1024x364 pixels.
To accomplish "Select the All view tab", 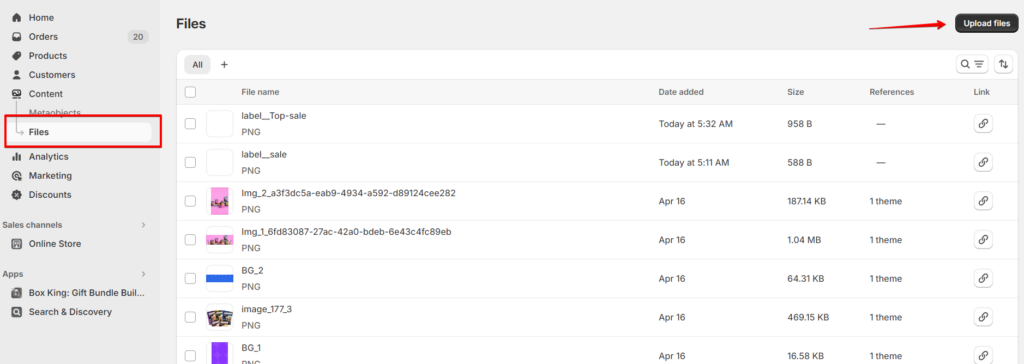I will pos(197,65).
